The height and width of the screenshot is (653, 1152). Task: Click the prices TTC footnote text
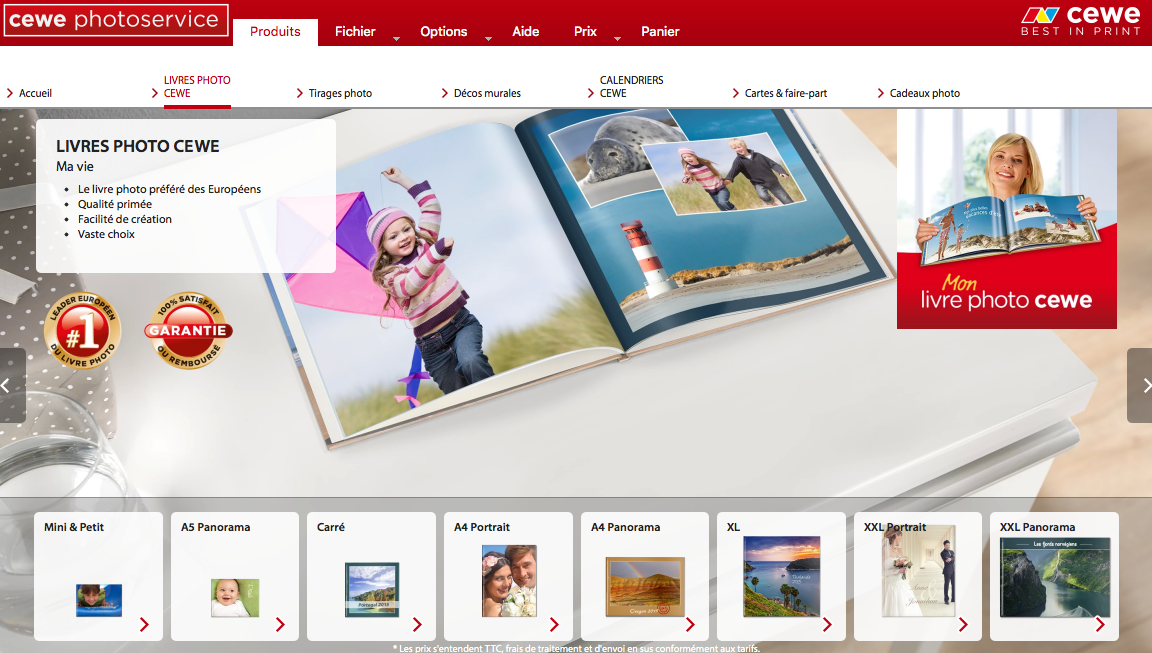(576, 648)
